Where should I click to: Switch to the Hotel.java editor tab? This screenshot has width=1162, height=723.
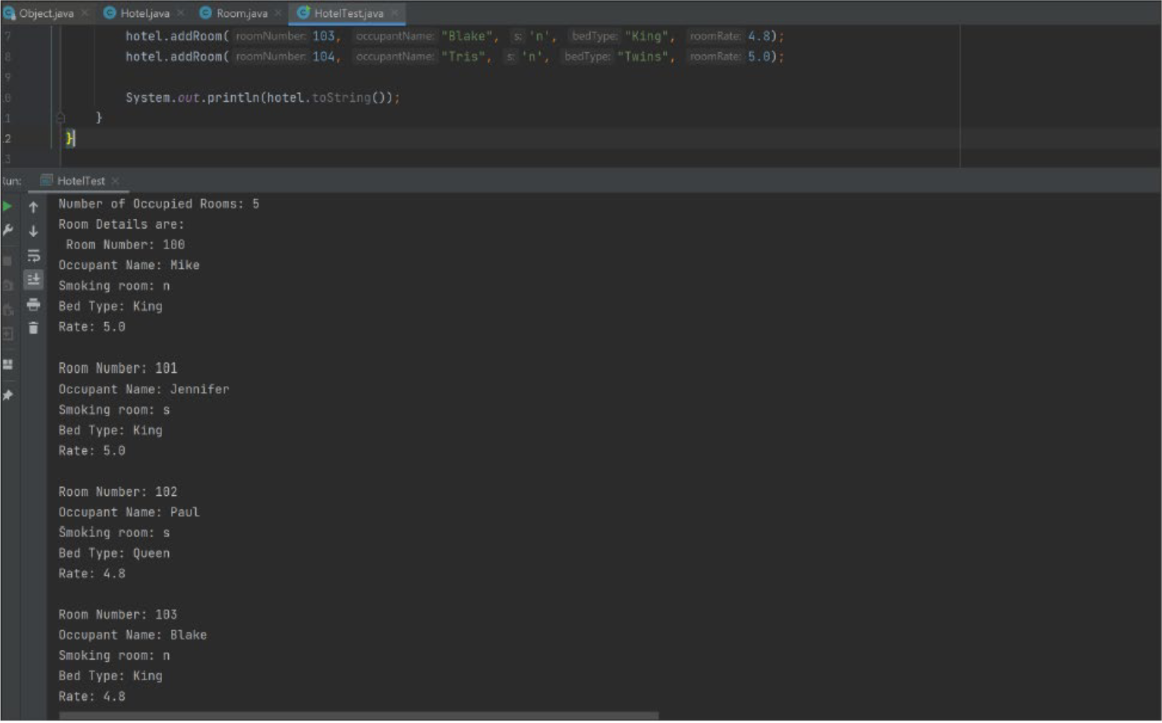(145, 13)
